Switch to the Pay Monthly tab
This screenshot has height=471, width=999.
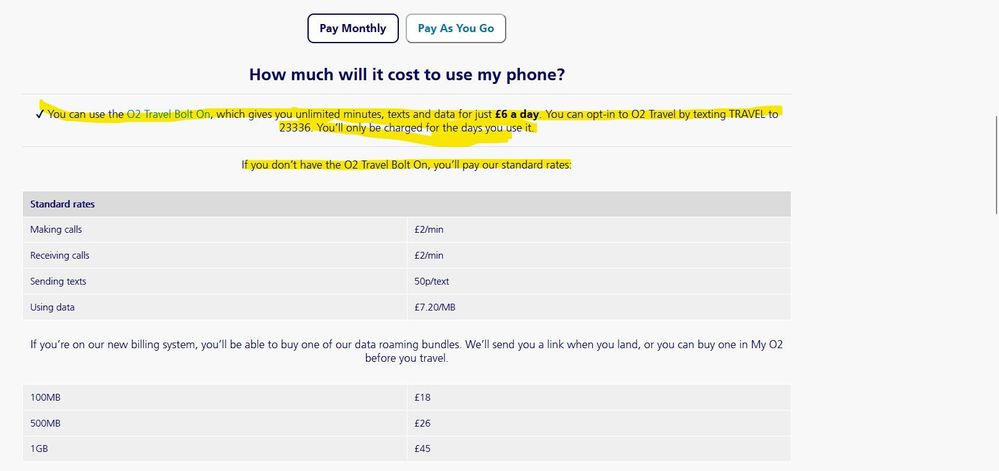pyautogui.click(x=352, y=29)
